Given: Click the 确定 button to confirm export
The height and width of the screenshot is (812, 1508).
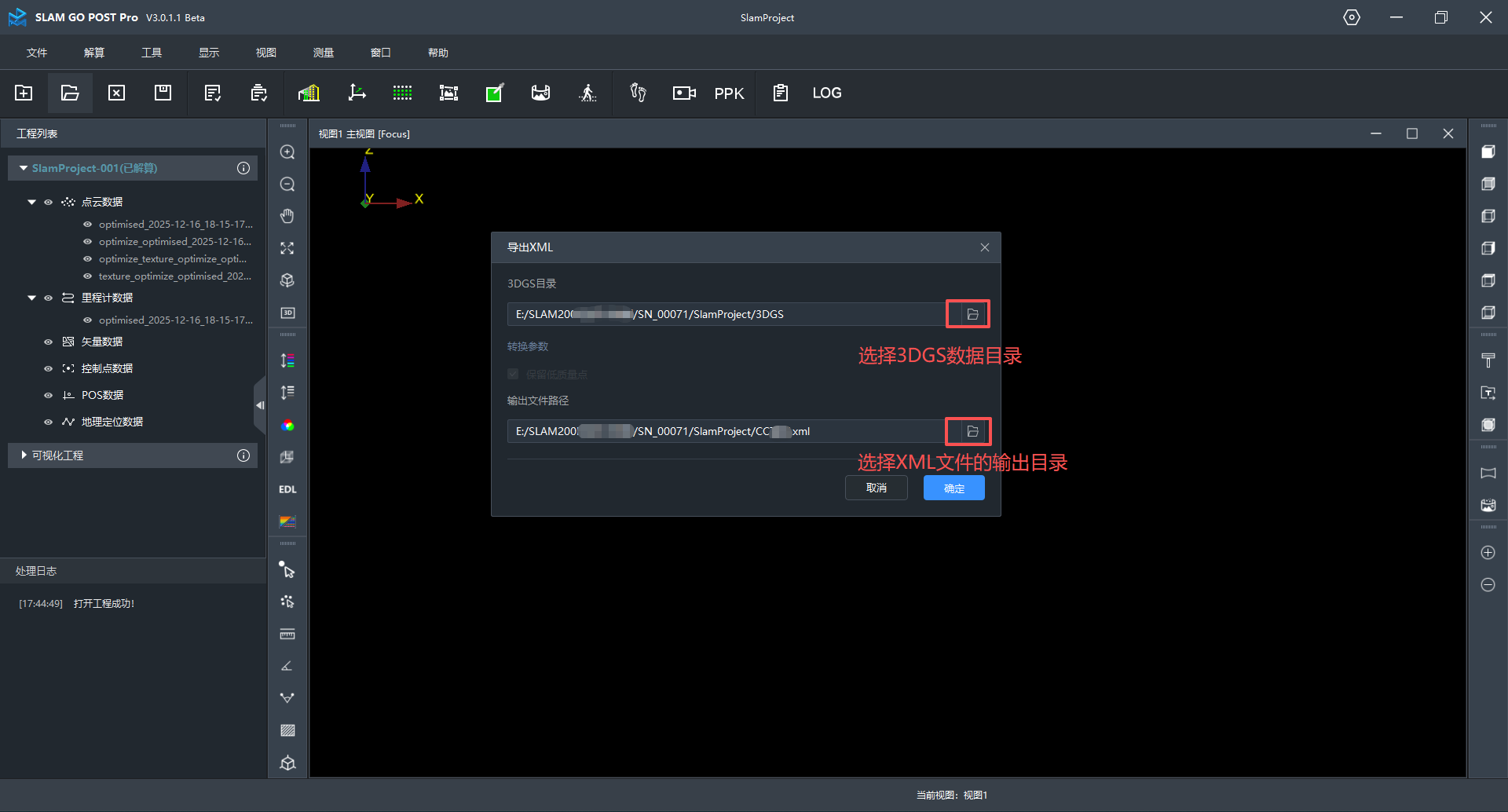Looking at the screenshot, I should [x=953, y=488].
